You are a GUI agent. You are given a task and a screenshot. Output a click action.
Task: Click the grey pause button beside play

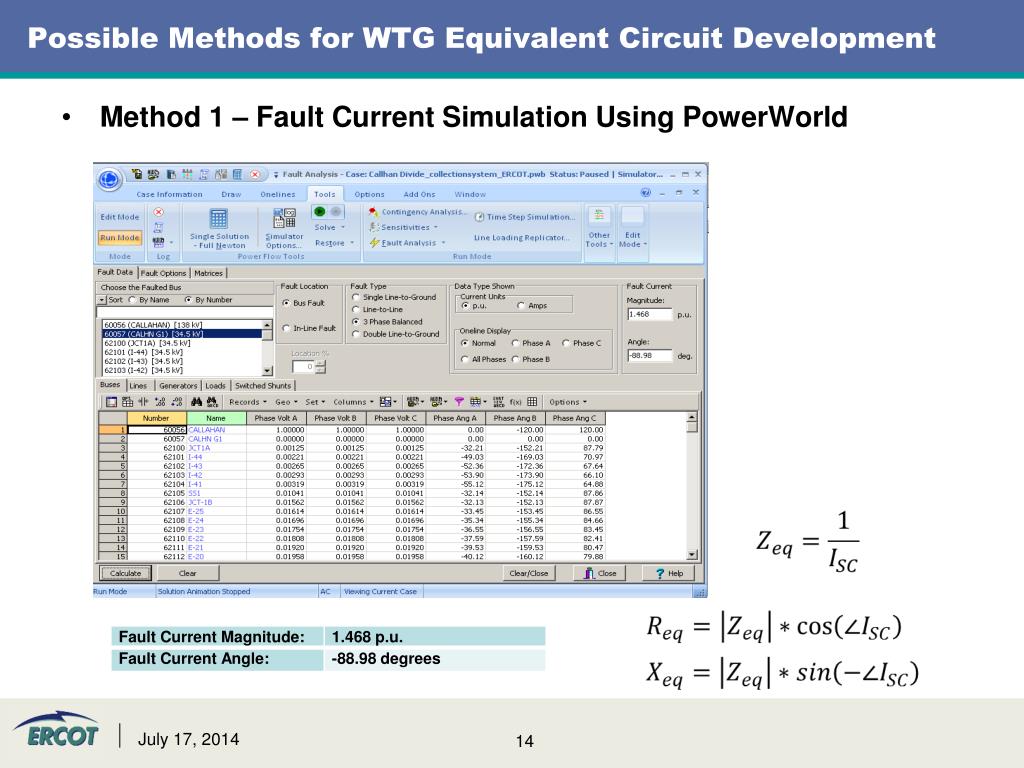tap(336, 212)
